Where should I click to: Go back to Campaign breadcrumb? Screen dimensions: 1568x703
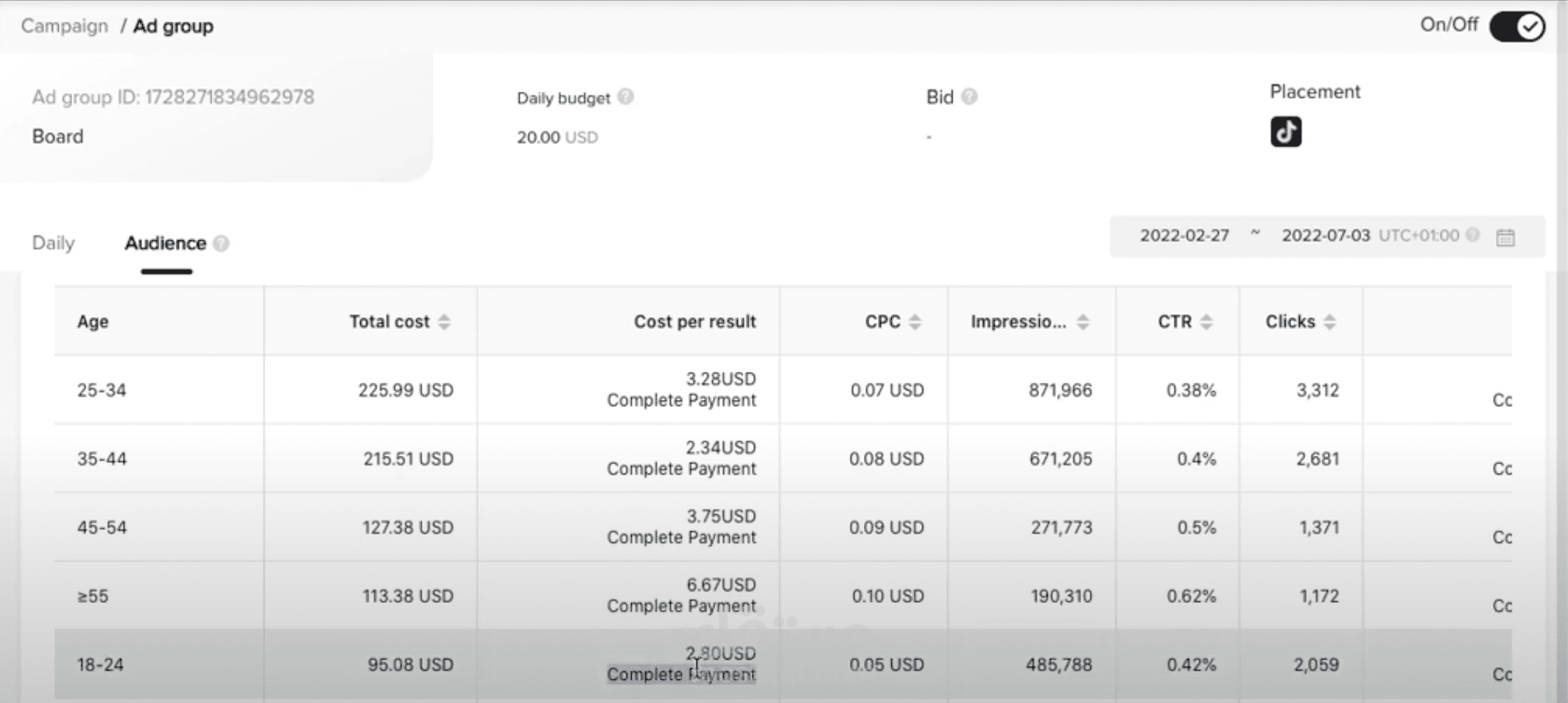coord(64,26)
